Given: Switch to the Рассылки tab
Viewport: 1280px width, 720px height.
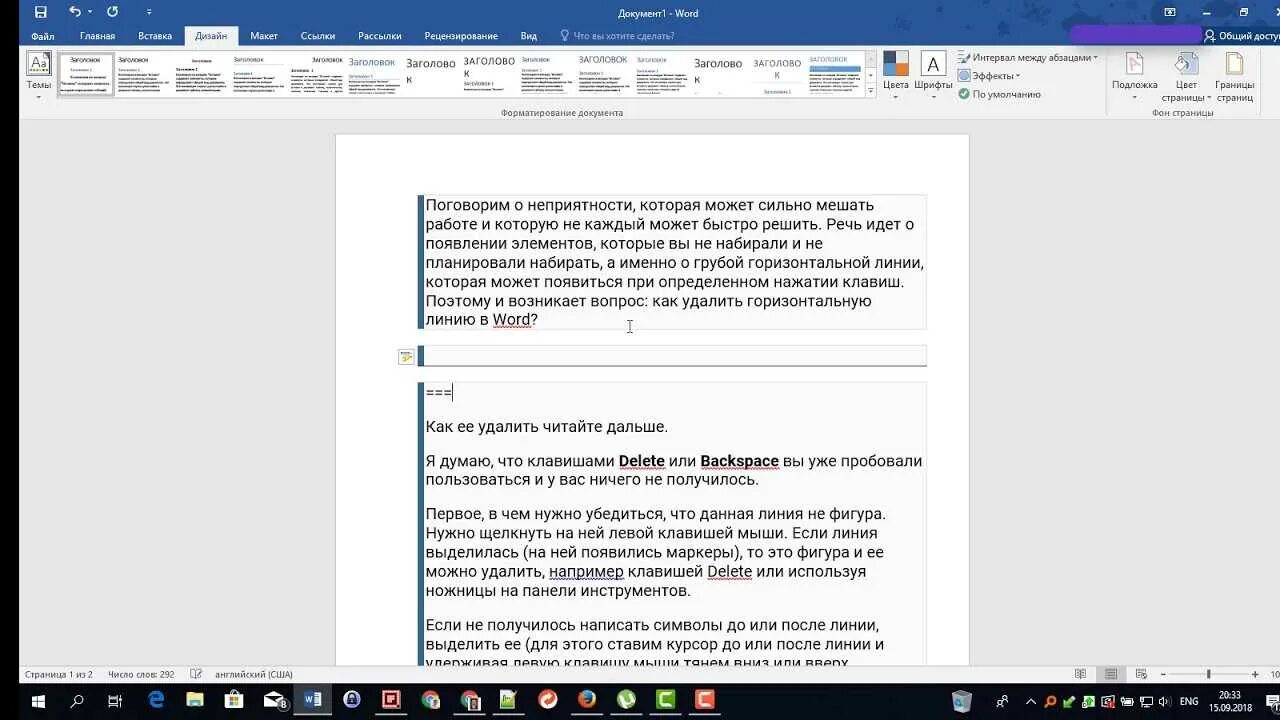Looking at the screenshot, I should click(x=380, y=36).
